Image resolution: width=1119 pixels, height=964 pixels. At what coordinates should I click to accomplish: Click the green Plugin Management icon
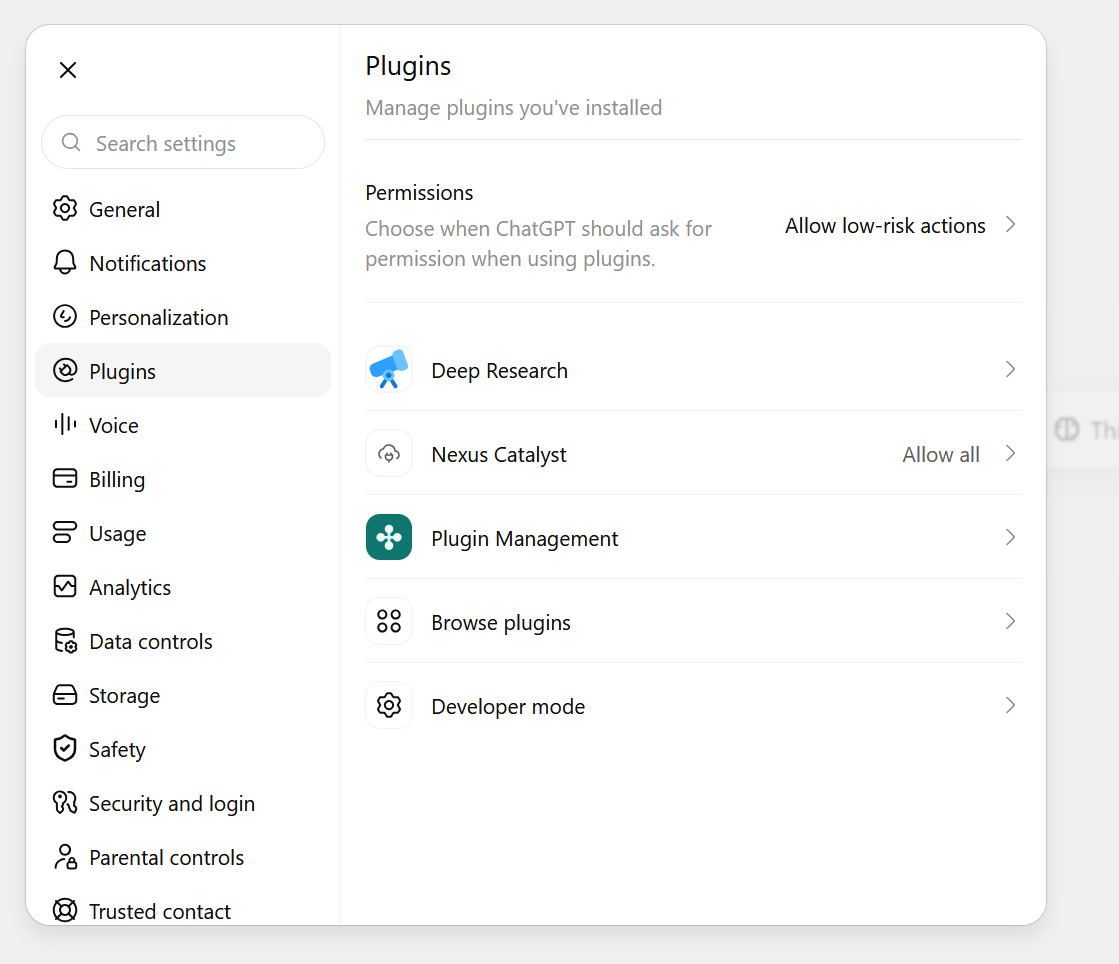[x=389, y=537]
